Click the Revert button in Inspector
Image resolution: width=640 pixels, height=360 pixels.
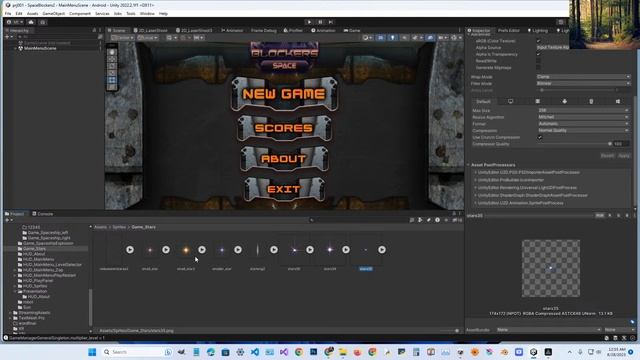click(607, 156)
